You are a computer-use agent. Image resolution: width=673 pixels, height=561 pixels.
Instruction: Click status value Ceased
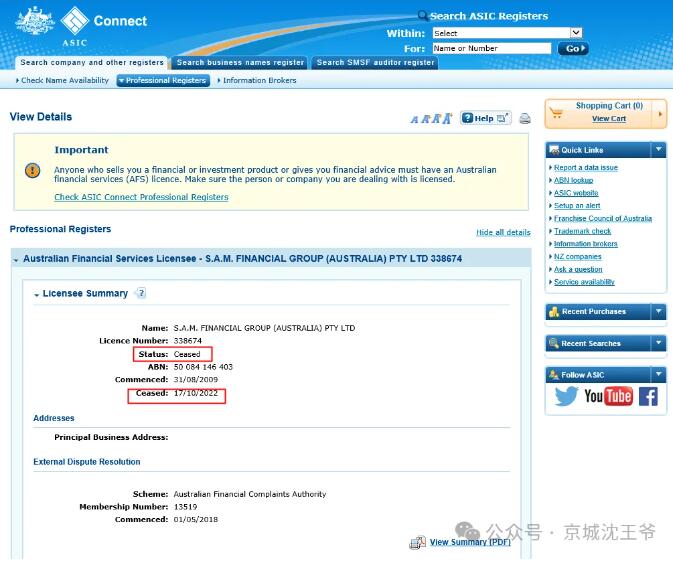(x=187, y=354)
